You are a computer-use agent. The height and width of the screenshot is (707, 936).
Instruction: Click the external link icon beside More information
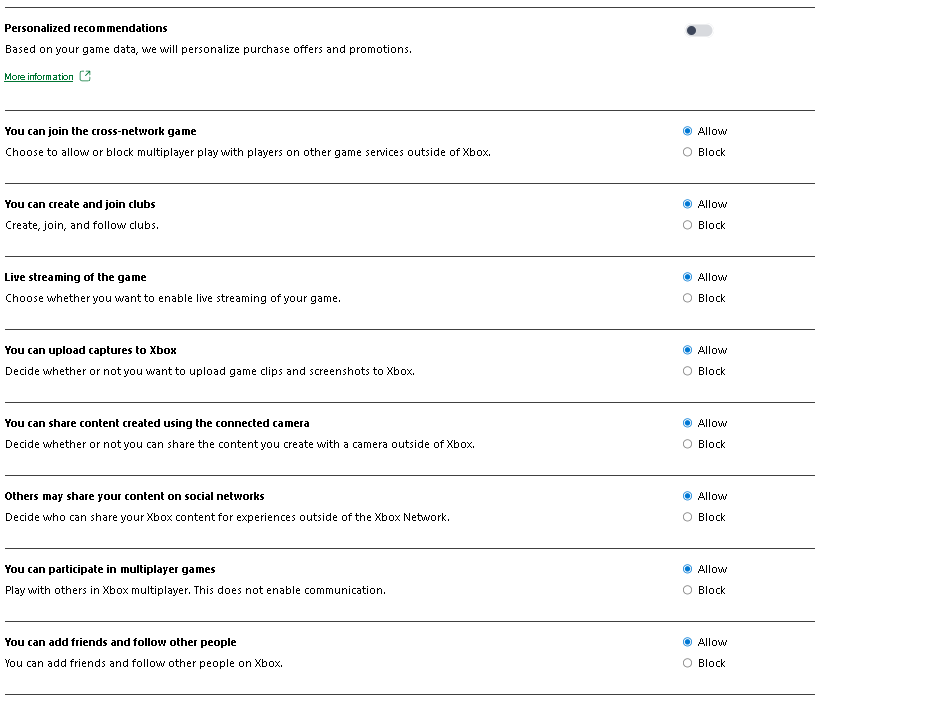tap(85, 76)
